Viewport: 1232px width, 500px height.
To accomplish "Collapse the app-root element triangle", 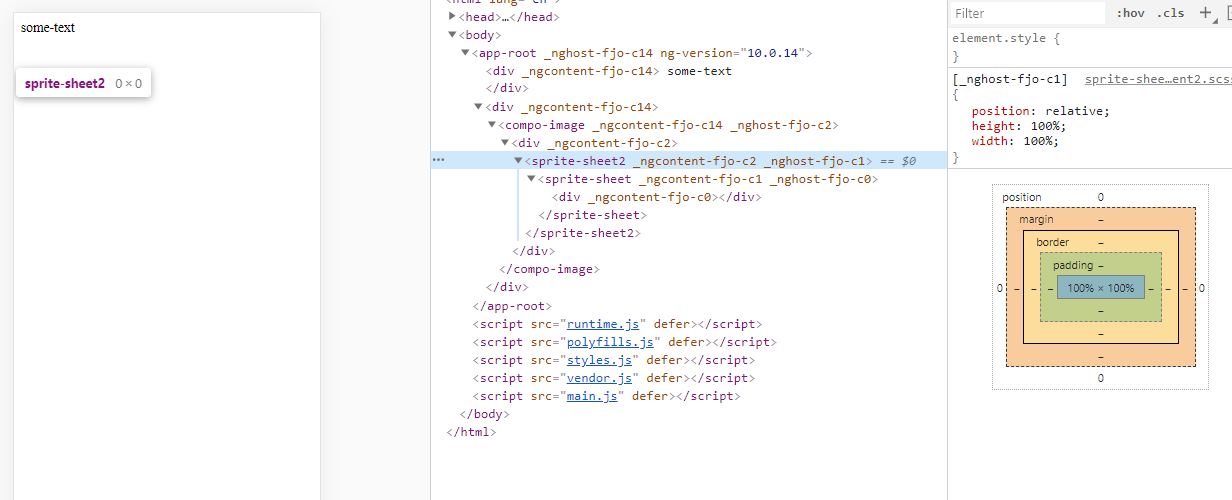I will (x=465, y=53).
